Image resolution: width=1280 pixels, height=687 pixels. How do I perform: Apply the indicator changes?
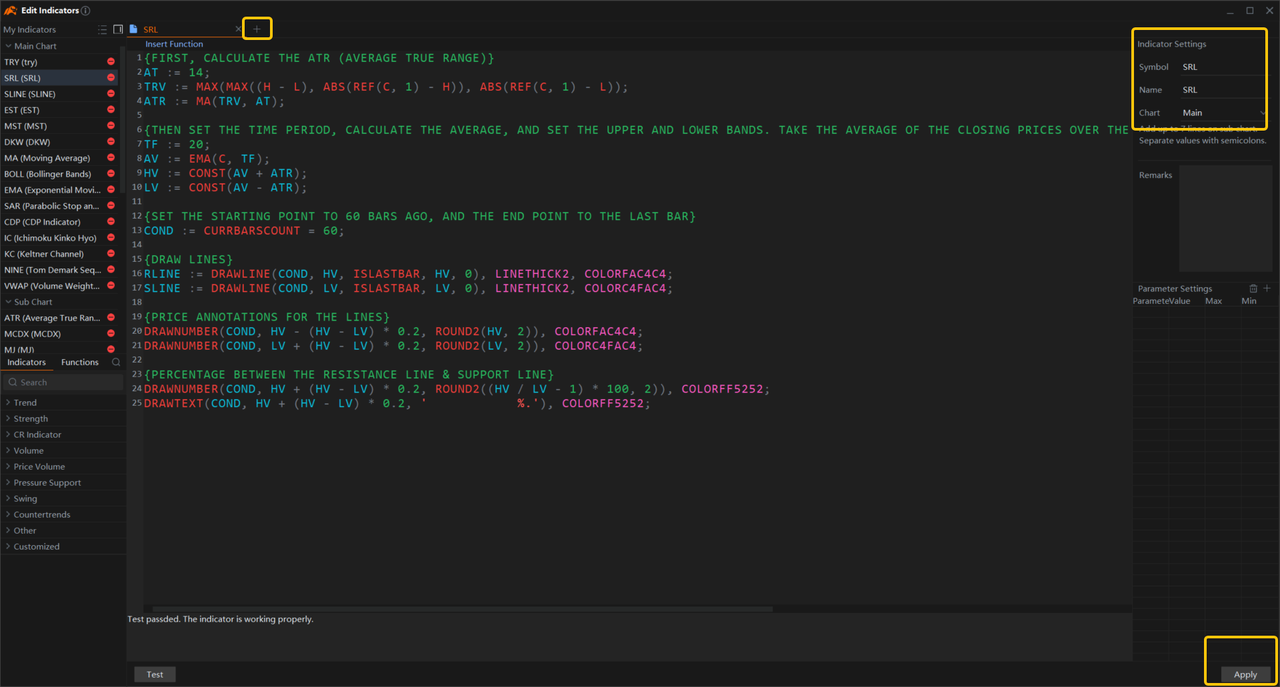point(1245,674)
